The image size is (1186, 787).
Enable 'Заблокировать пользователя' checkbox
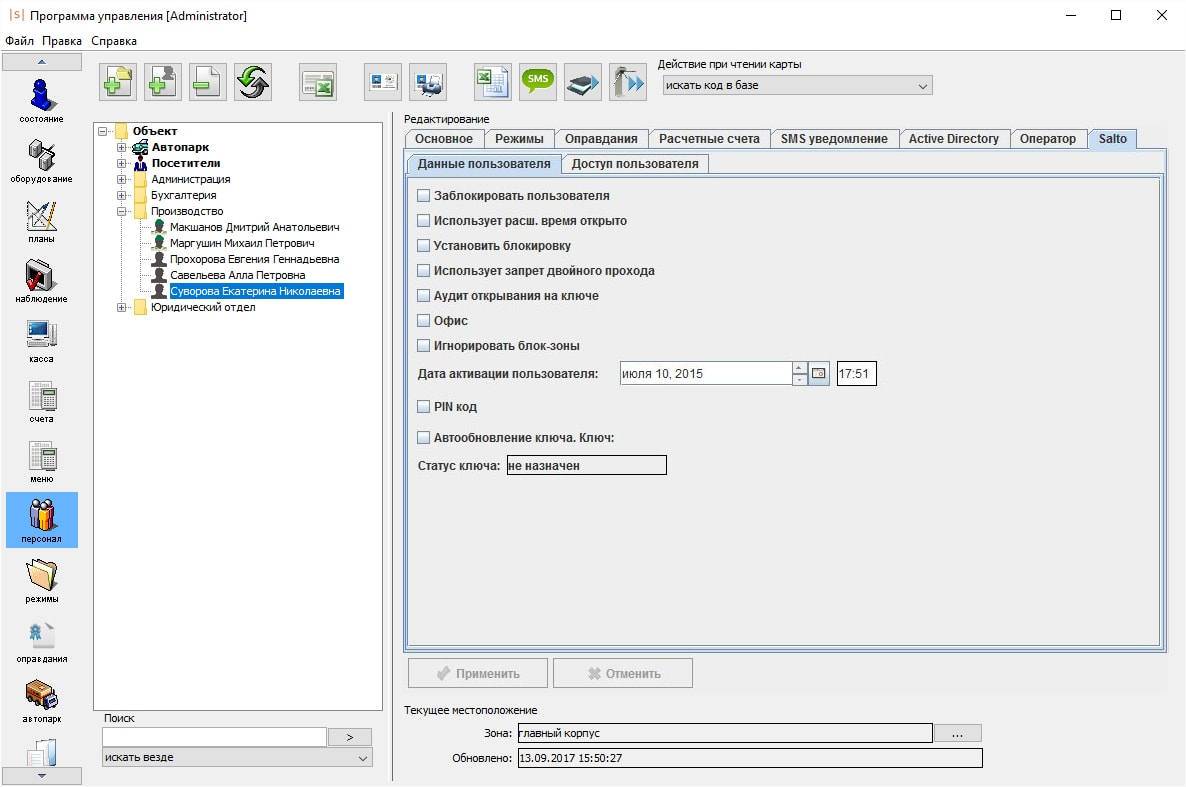point(424,196)
